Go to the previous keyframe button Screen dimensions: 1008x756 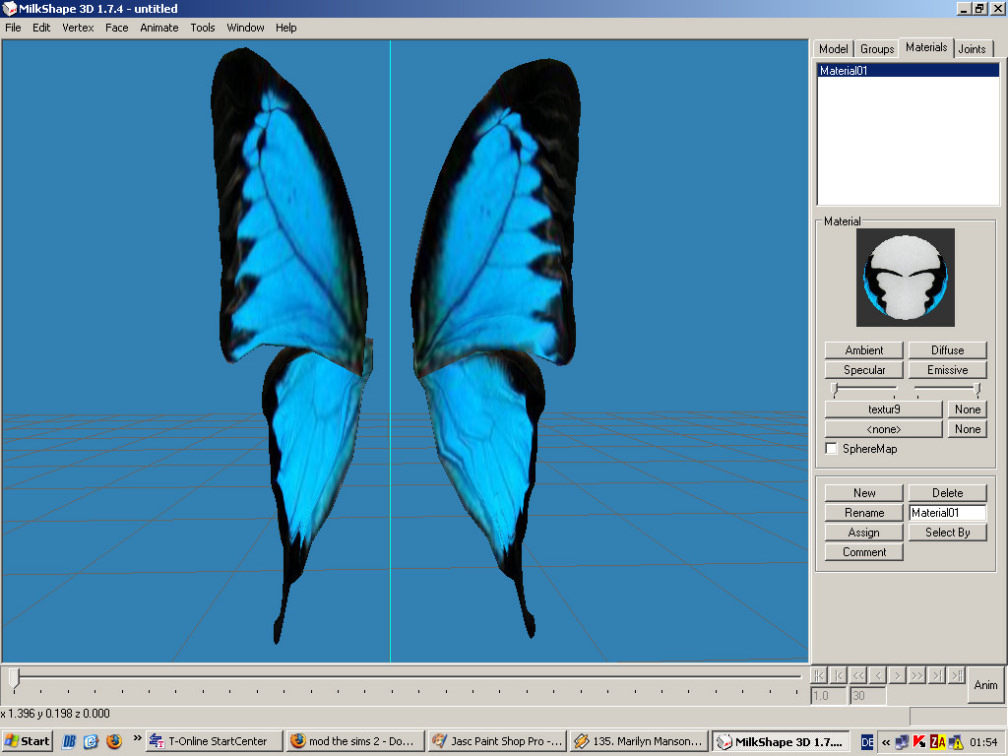coord(838,675)
